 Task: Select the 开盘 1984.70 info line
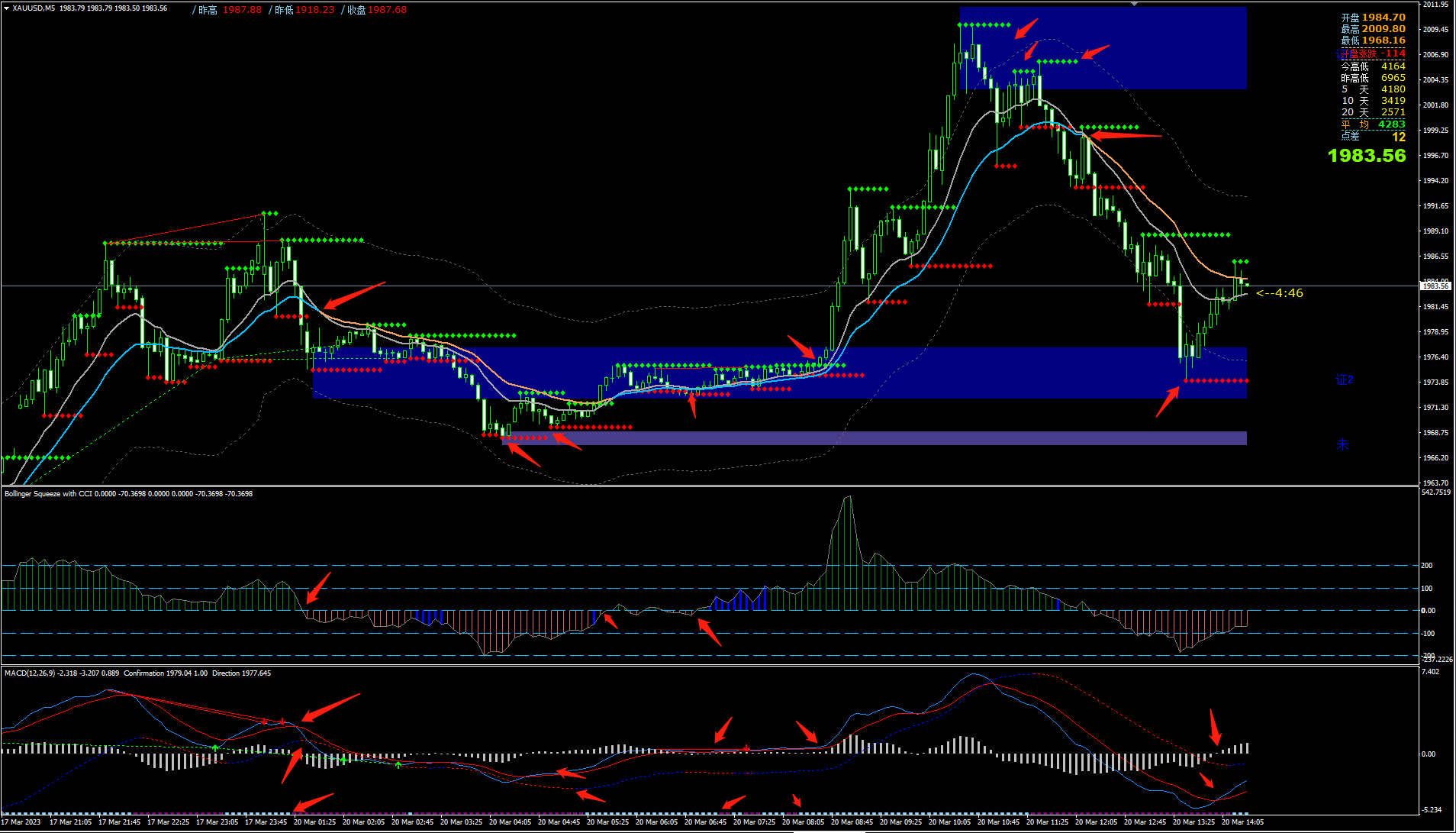[x=1373, y=18]
